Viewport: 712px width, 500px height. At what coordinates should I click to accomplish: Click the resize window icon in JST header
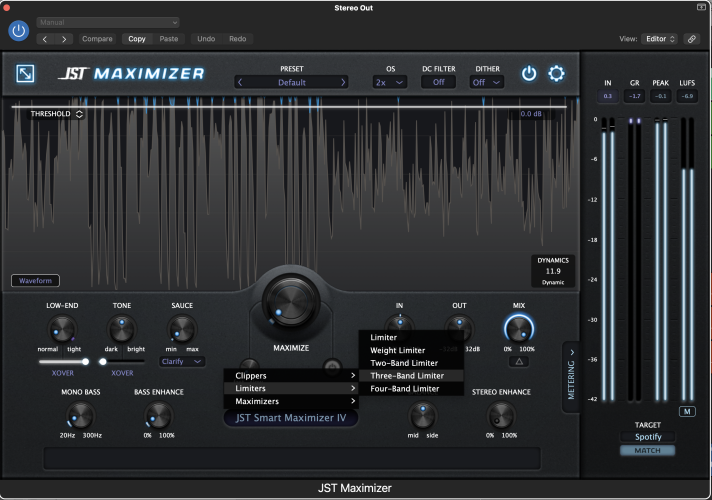coord(25,74)
